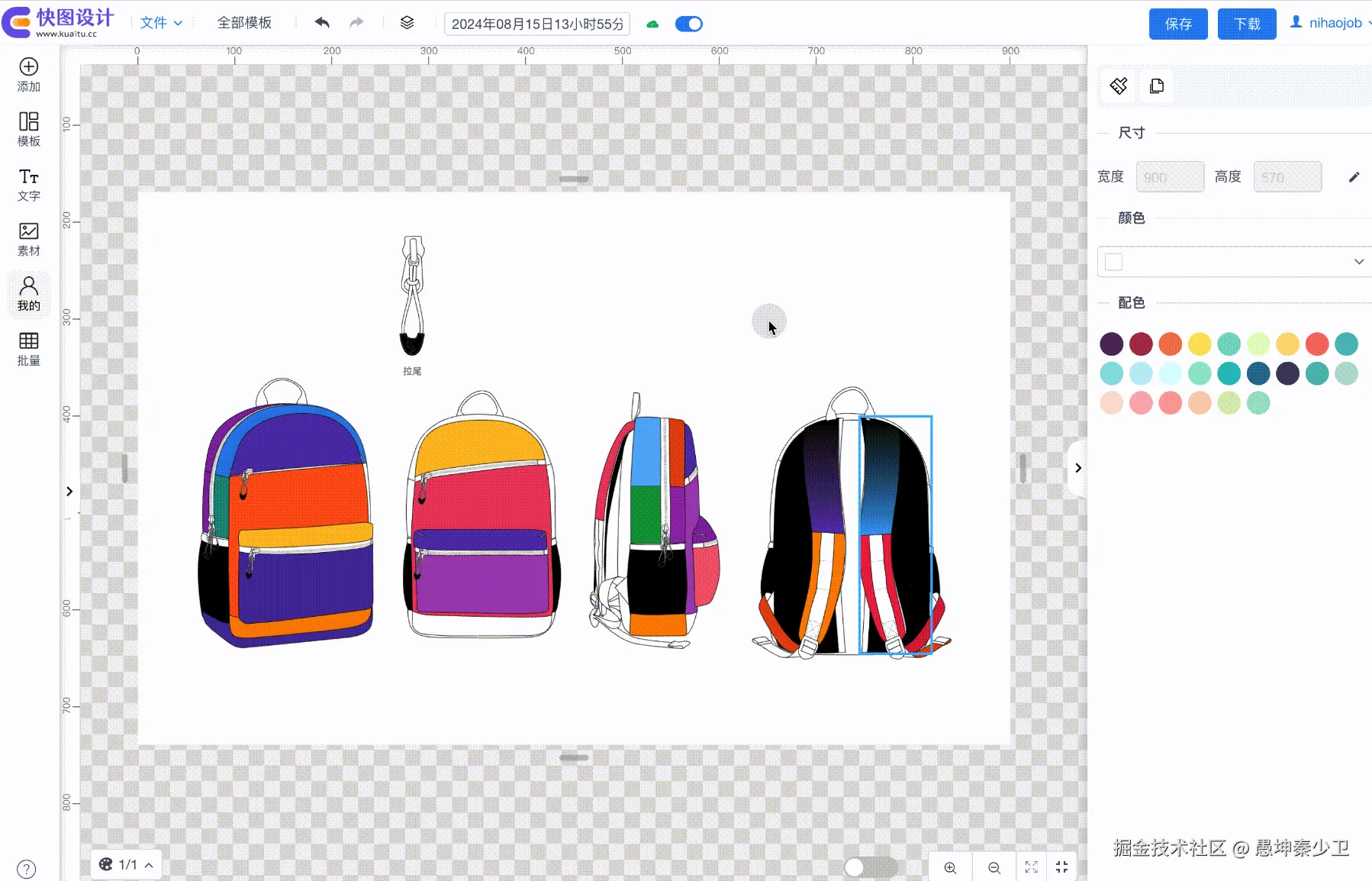Click the redo arrow icon
Screen dimensions: 1372x881
pyautogui.click(x=356, y=23)
